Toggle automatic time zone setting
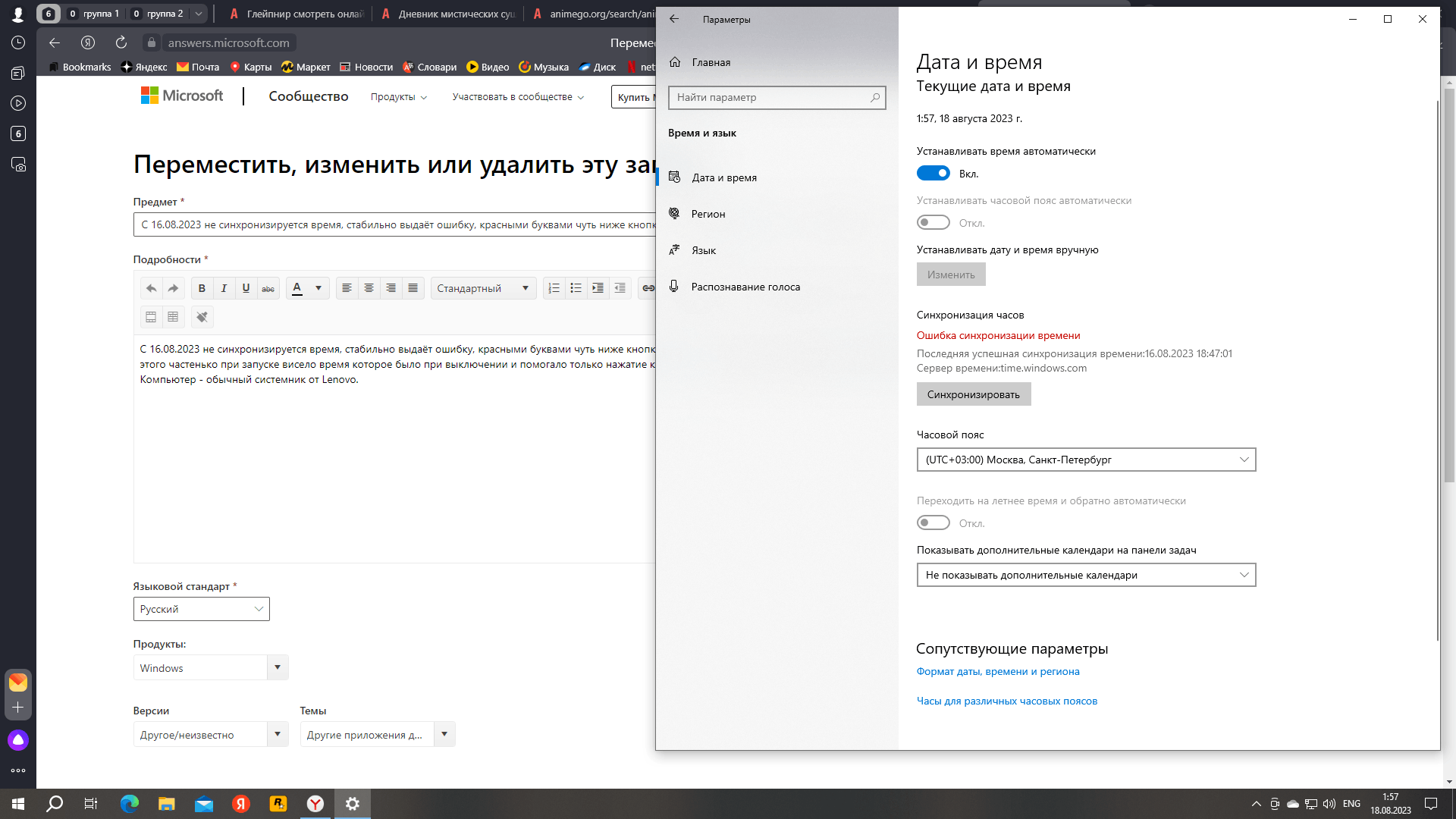The image size is (1456, 819). point(933,222)
